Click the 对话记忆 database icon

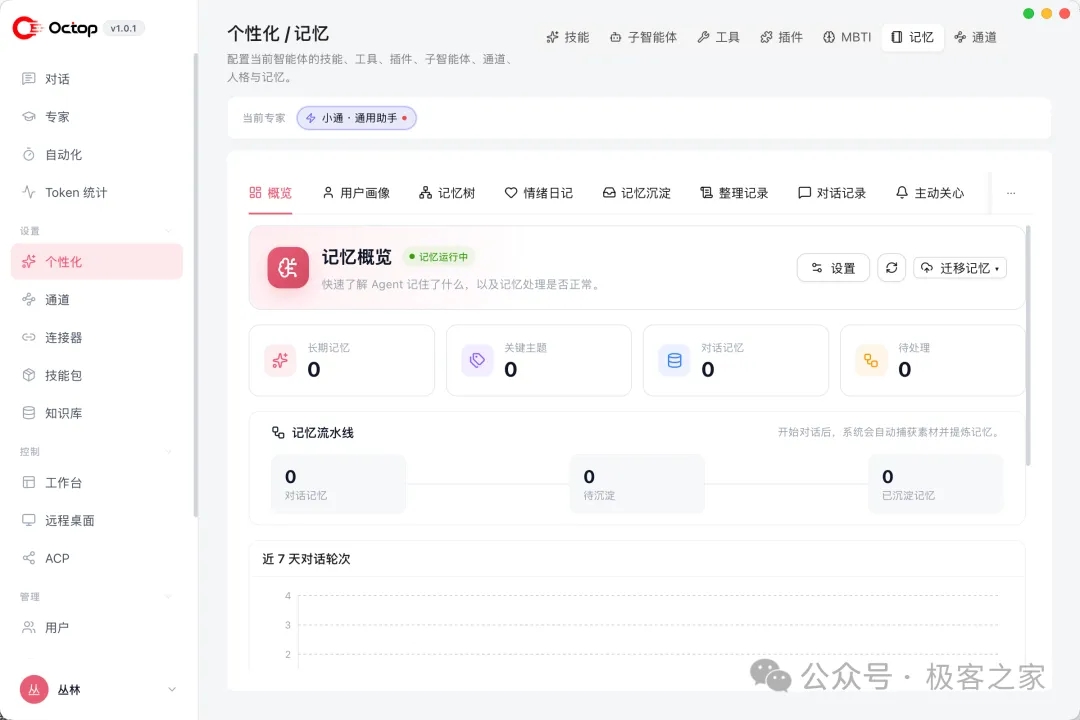click(674, 360)
